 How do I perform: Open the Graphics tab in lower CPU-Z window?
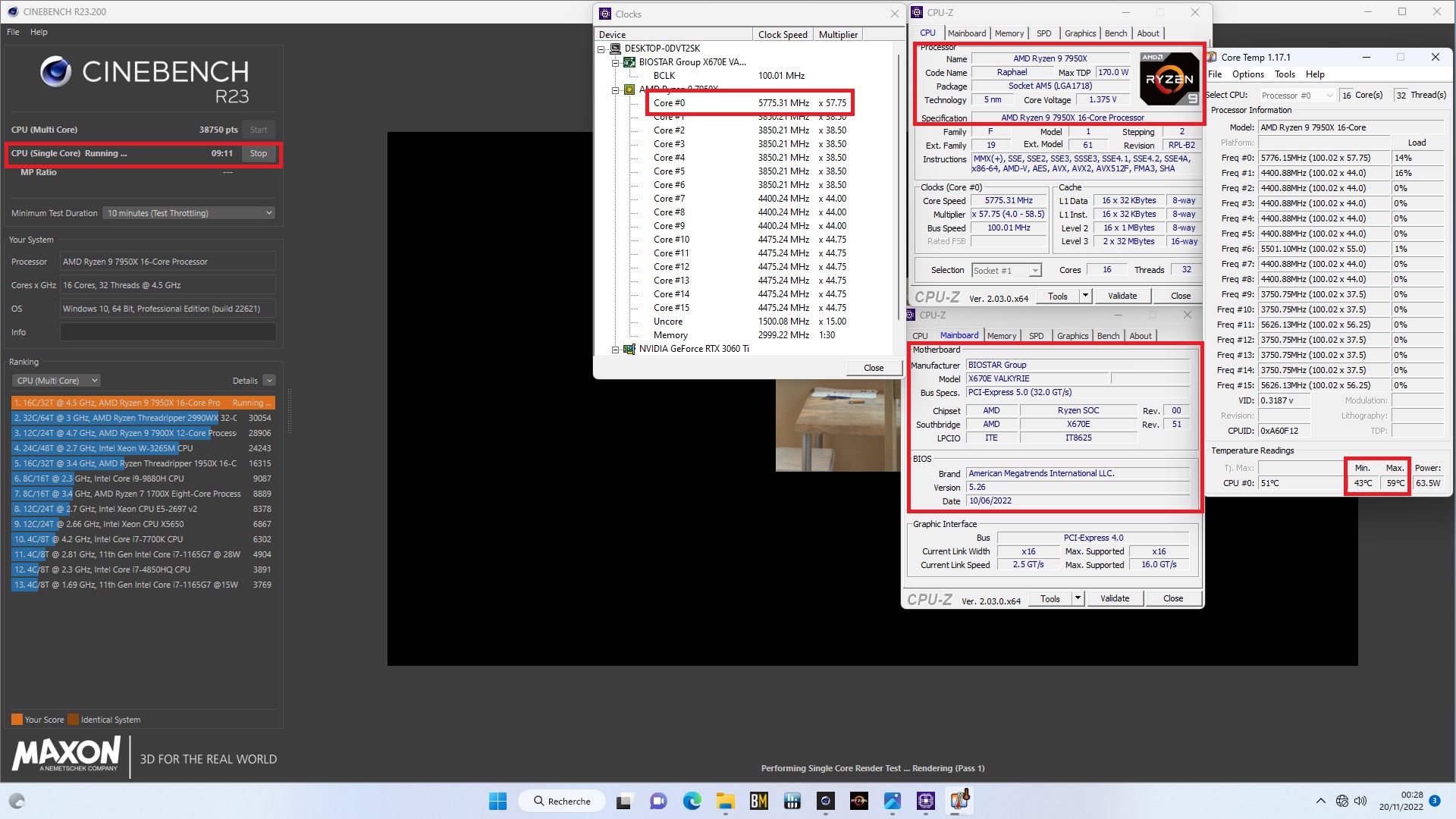point(1072,336)
